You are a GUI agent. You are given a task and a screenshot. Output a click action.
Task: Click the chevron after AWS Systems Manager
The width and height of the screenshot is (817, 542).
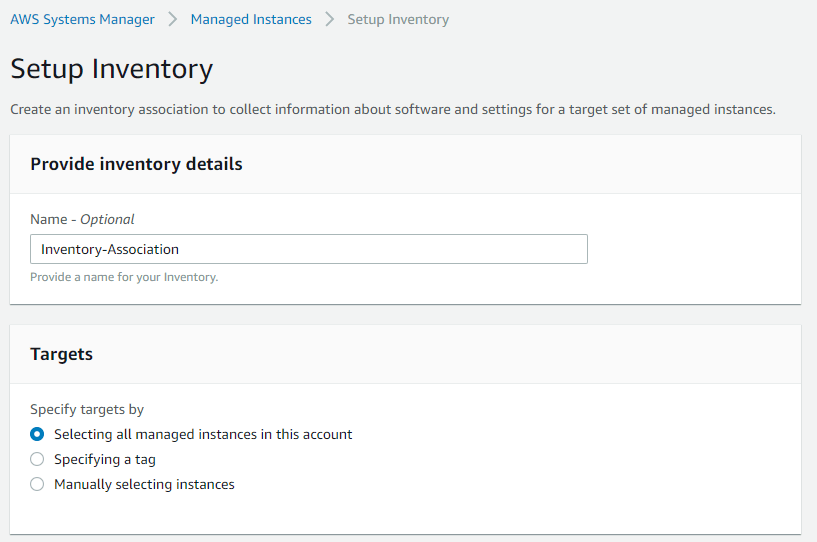tap(172, 19)
